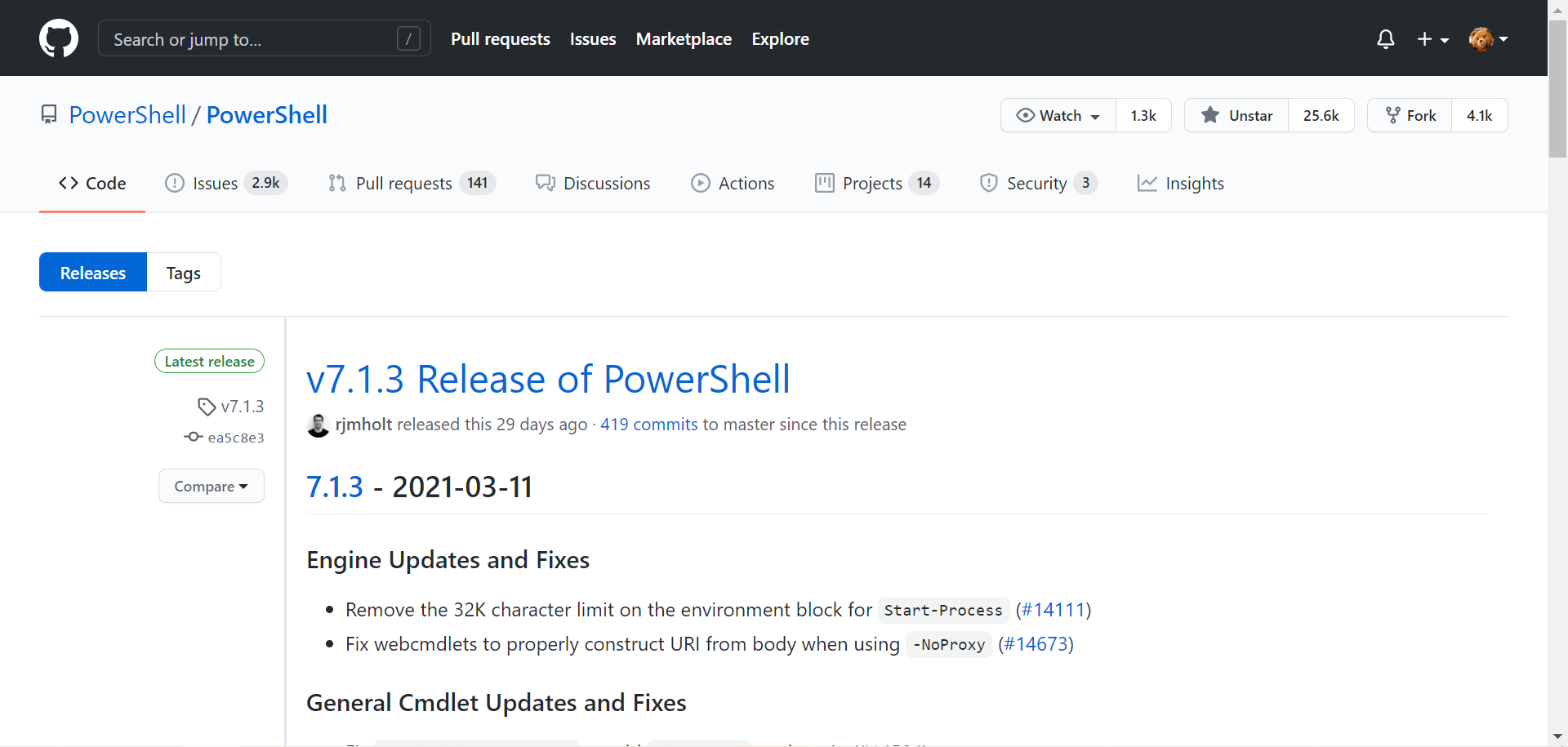Image resolution: width=1568 pixels, height=747 pixels.
Task: Open notifications via the bell icon
Action: coord(1386,38)
